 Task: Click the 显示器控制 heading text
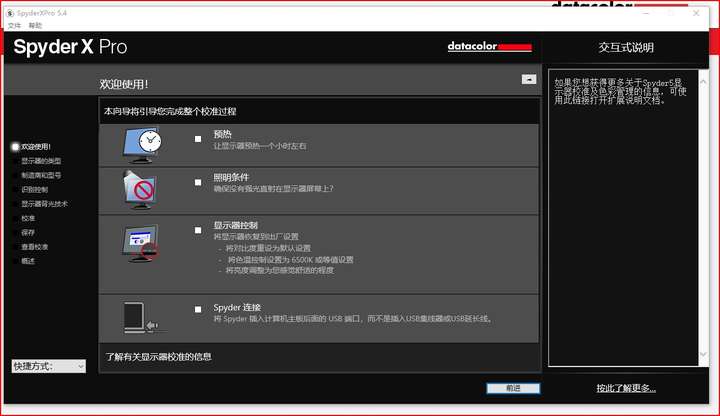pyautogui.click(x=236, y=225)
